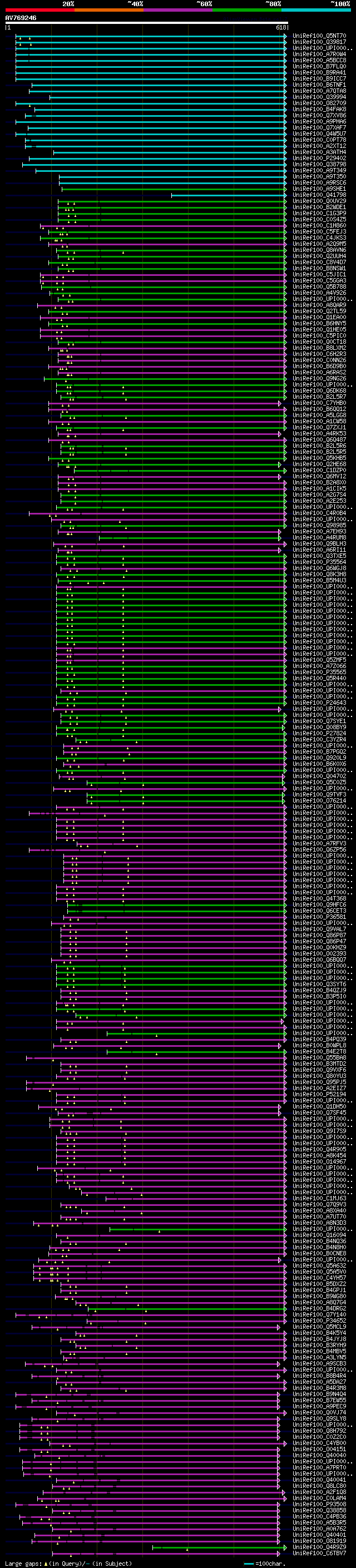Select hit label UniRef100_A7R0W4
Image resolution: width=356 pixels, height=1568 pixels.
[x=319, y=54]
